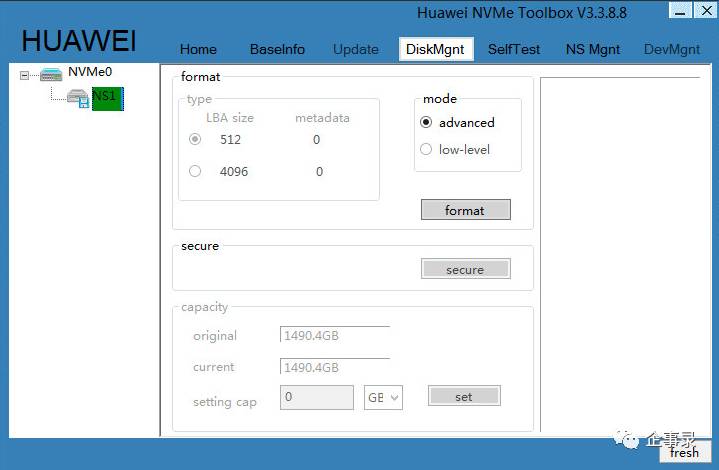Click the 'Huawei NVMe Toolbox V3.3.8.8' title
The image size is (719, 470).
pos(522,13)
